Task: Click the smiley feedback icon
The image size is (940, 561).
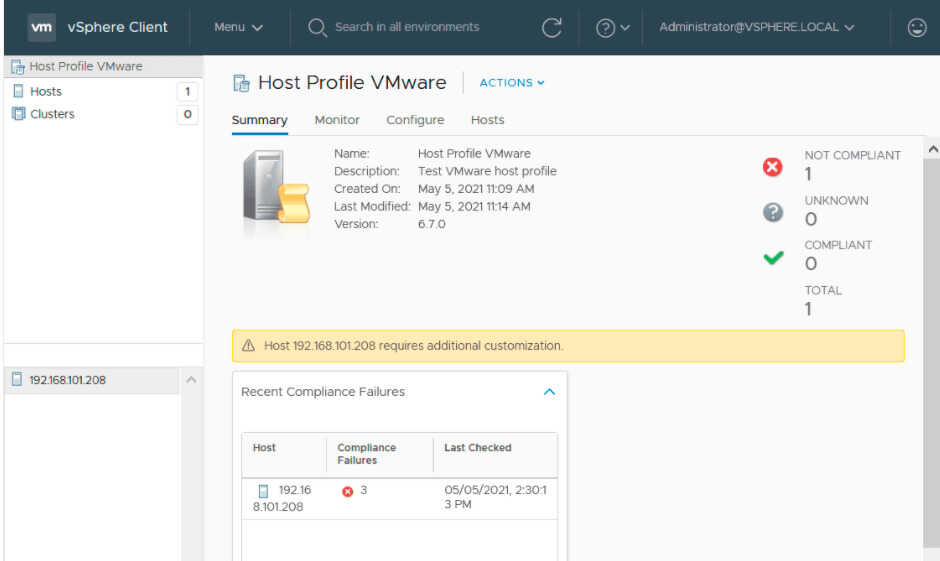Action: point(917,28)
